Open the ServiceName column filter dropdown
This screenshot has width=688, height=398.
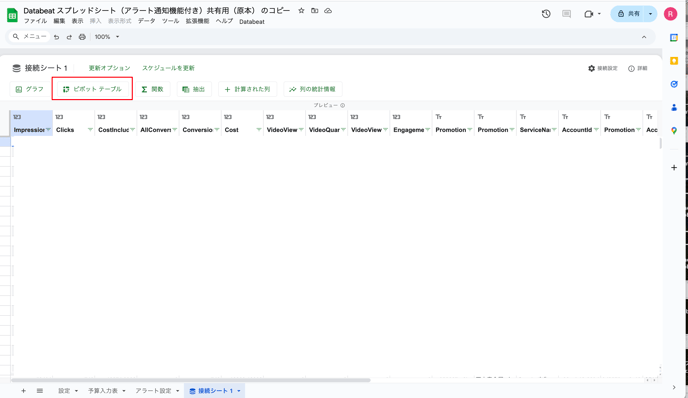tap(554, 130)
